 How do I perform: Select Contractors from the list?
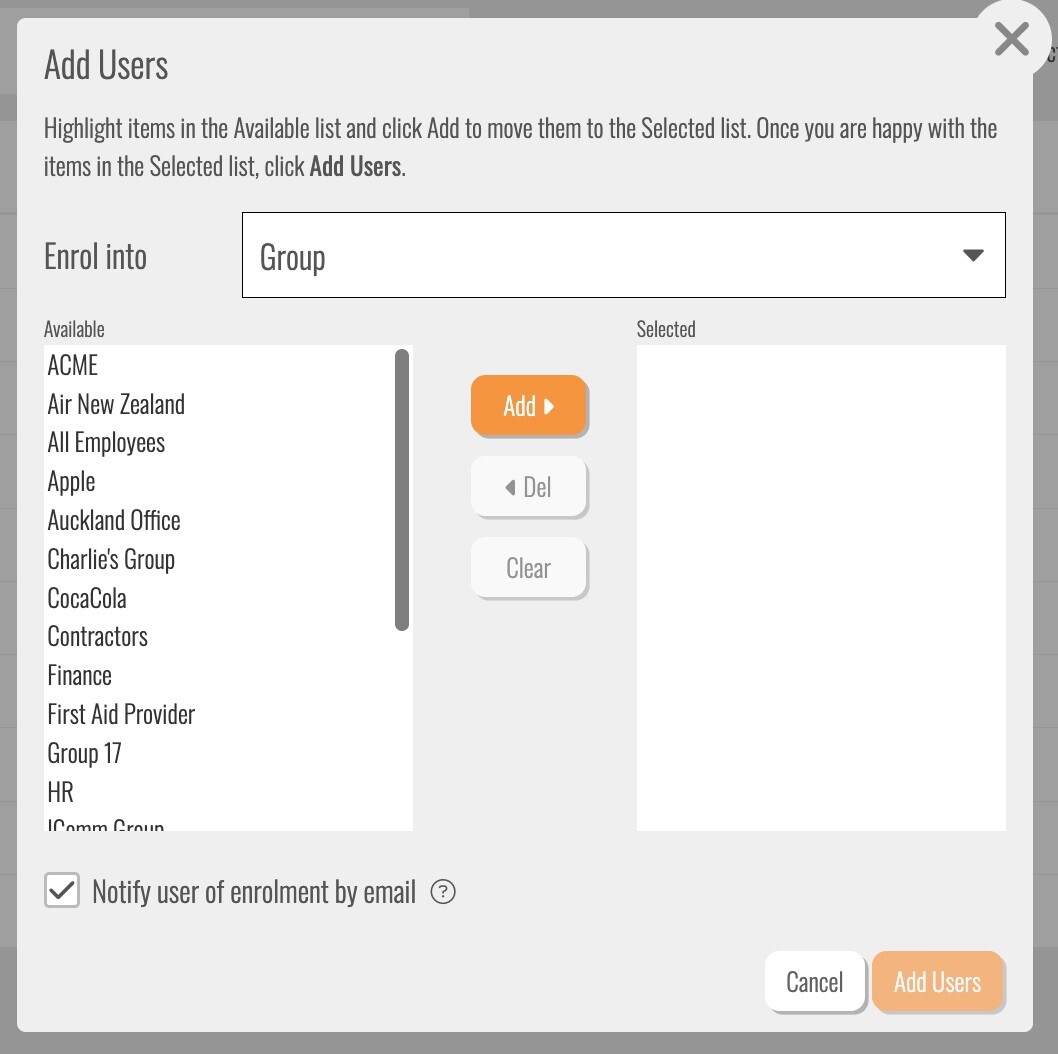98,637
